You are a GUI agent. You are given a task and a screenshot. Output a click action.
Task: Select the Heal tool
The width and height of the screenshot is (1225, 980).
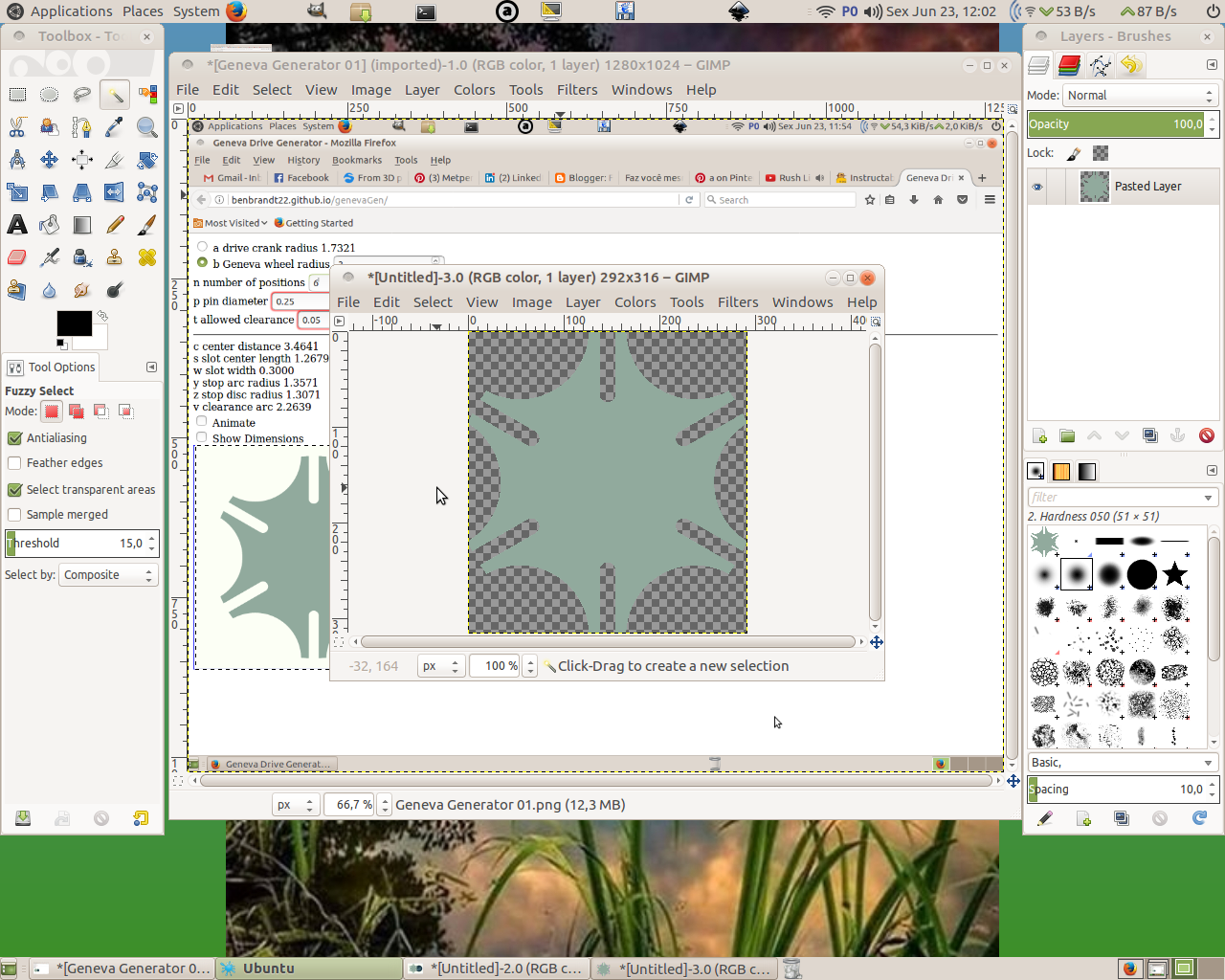point(147,257)
